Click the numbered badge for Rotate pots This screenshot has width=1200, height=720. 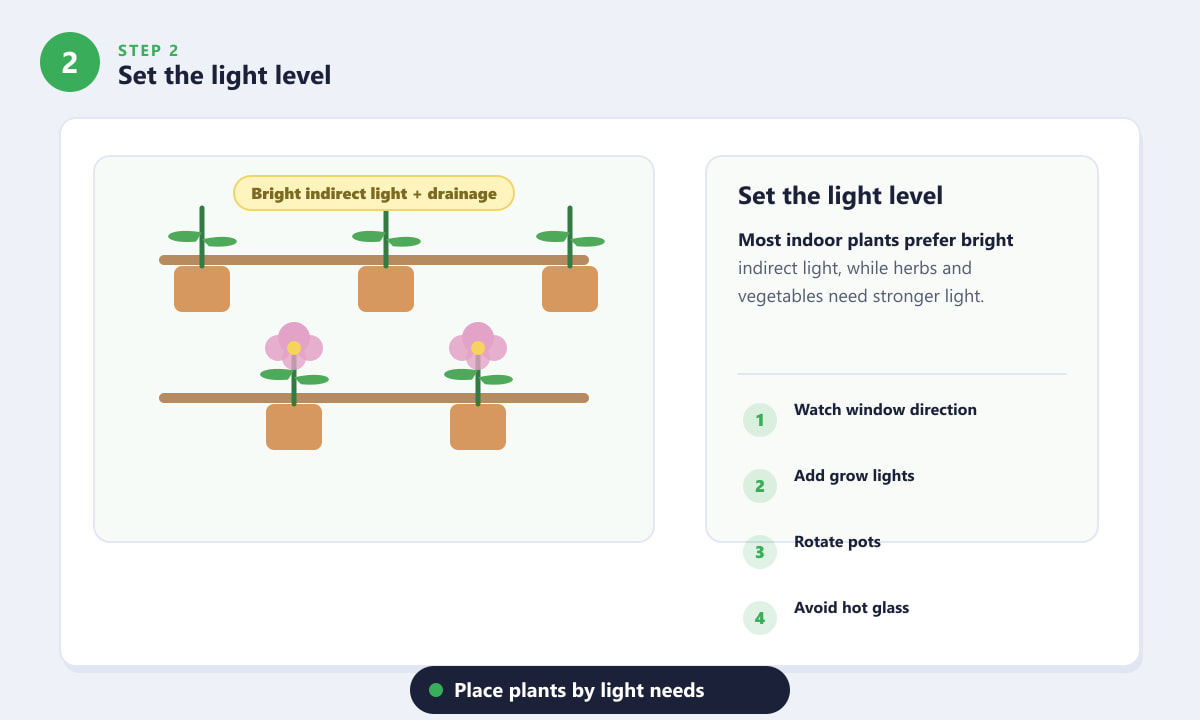point(760,552)
